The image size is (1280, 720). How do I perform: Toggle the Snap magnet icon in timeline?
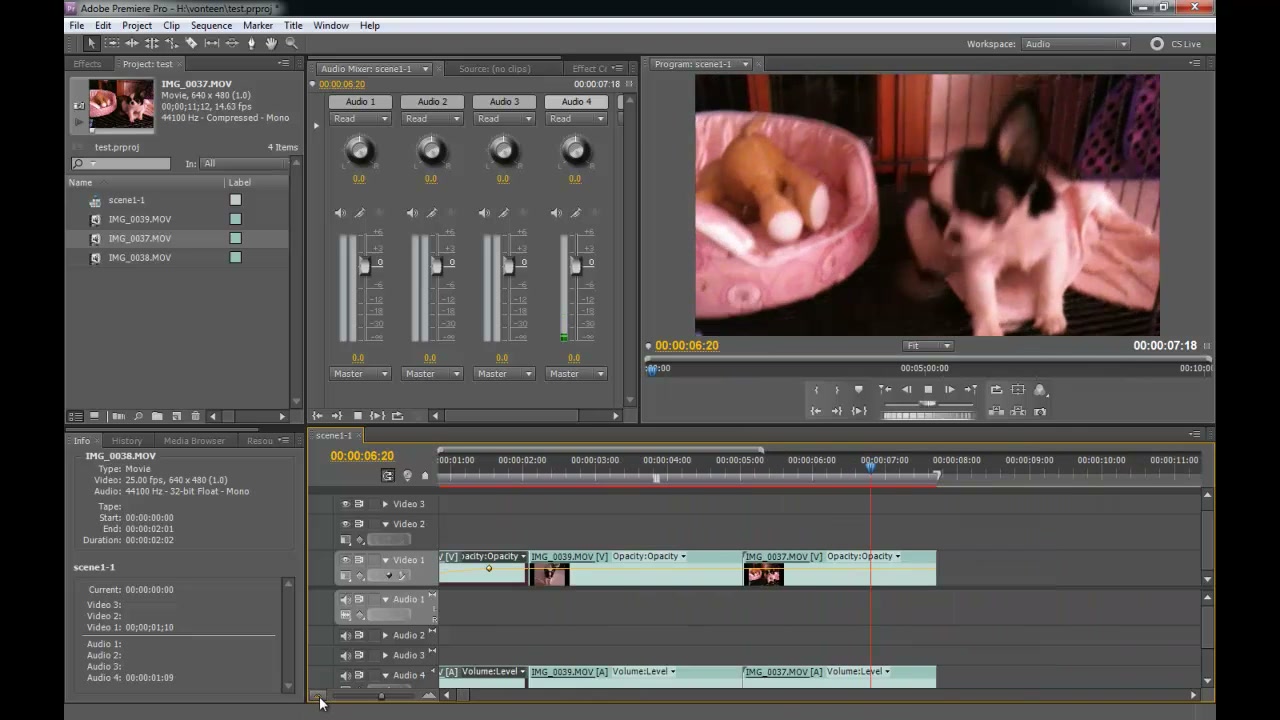coord(388,476)
